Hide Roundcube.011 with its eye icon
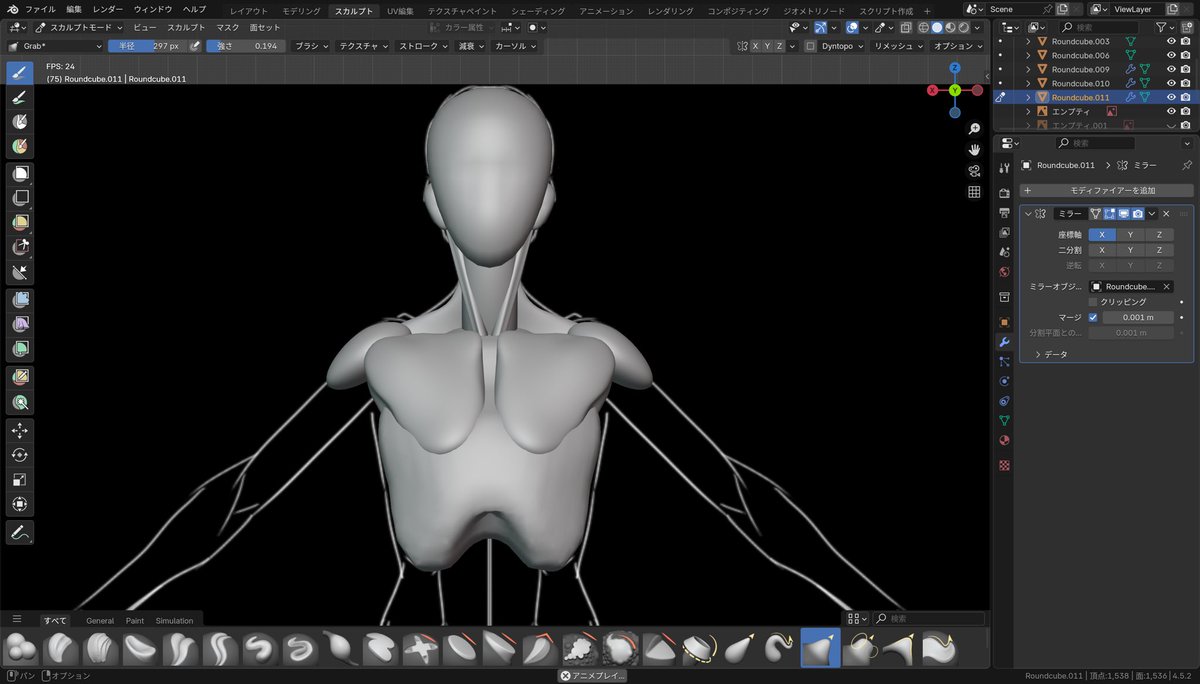 click(1171, 97)
